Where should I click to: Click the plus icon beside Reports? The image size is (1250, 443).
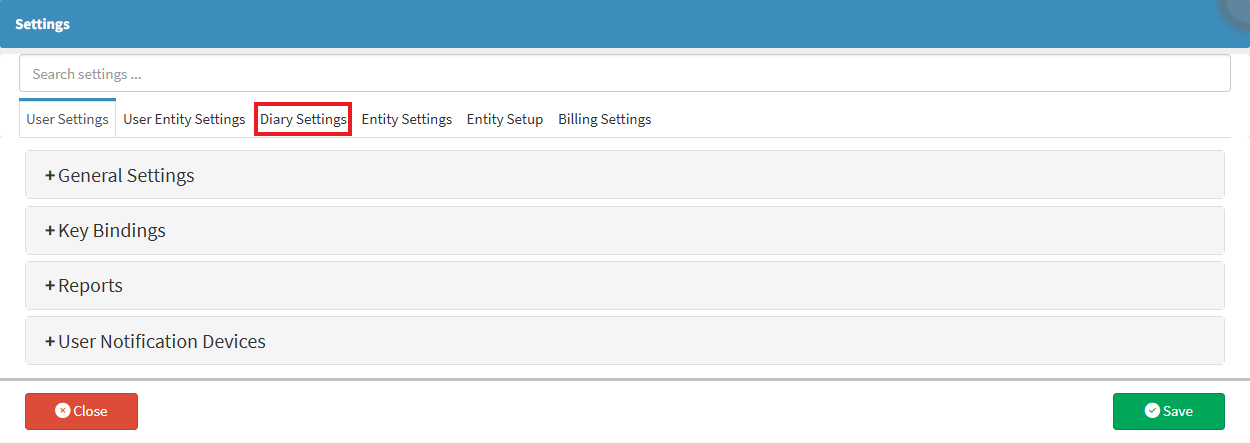point(50,286)
